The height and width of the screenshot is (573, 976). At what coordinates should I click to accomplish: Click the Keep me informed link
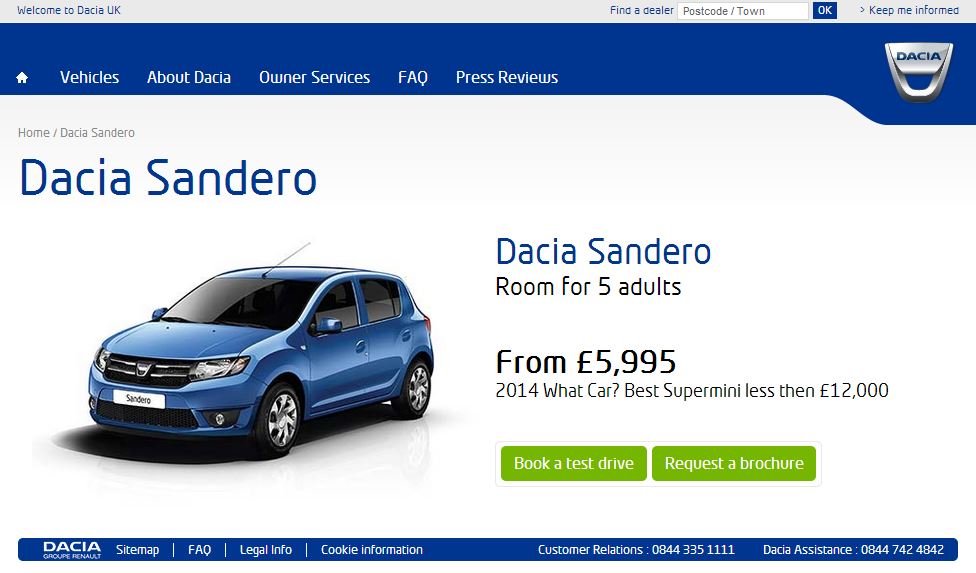click(909, 10)
